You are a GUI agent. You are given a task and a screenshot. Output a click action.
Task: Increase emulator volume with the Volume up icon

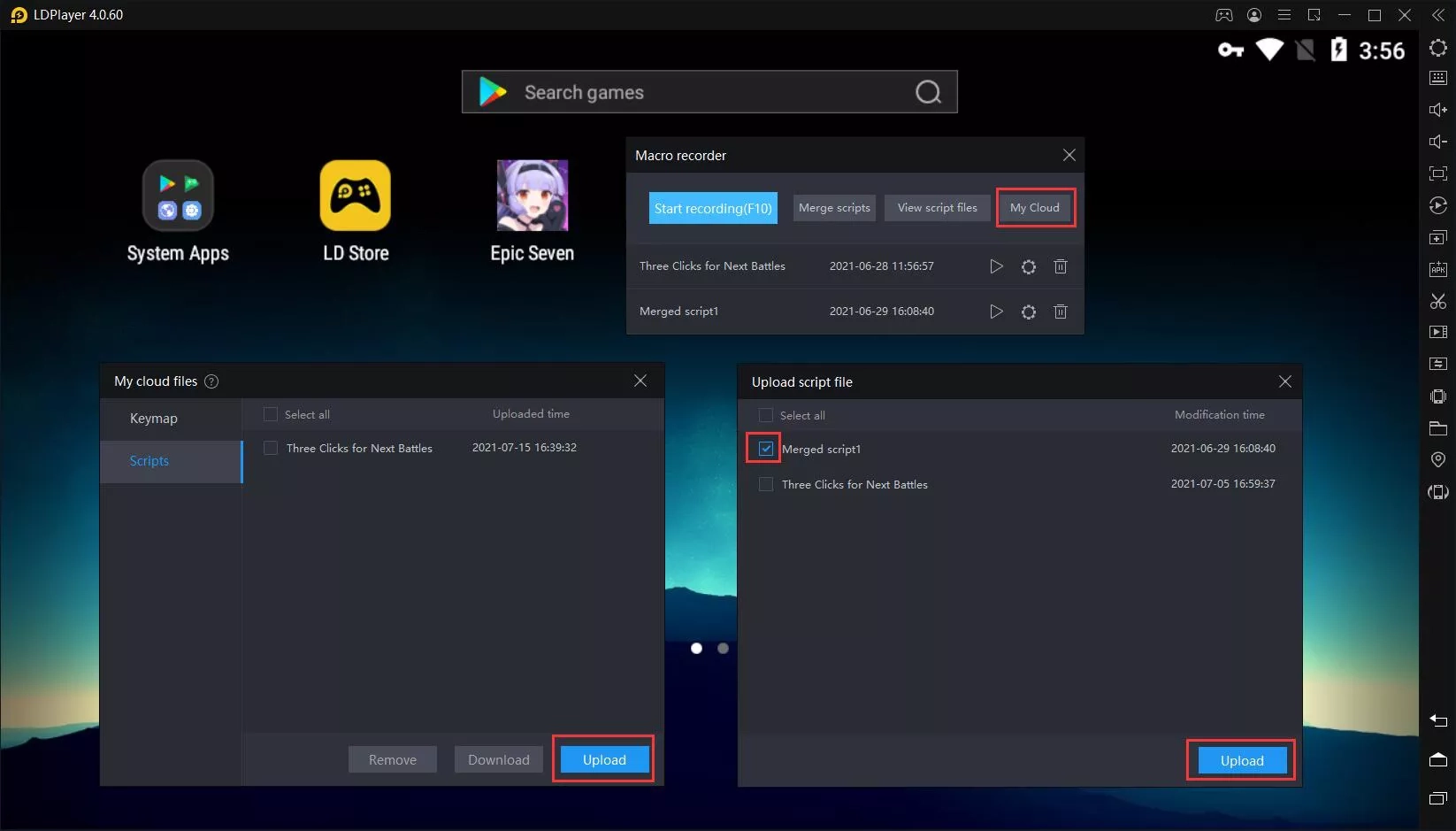coord(1437,109)
